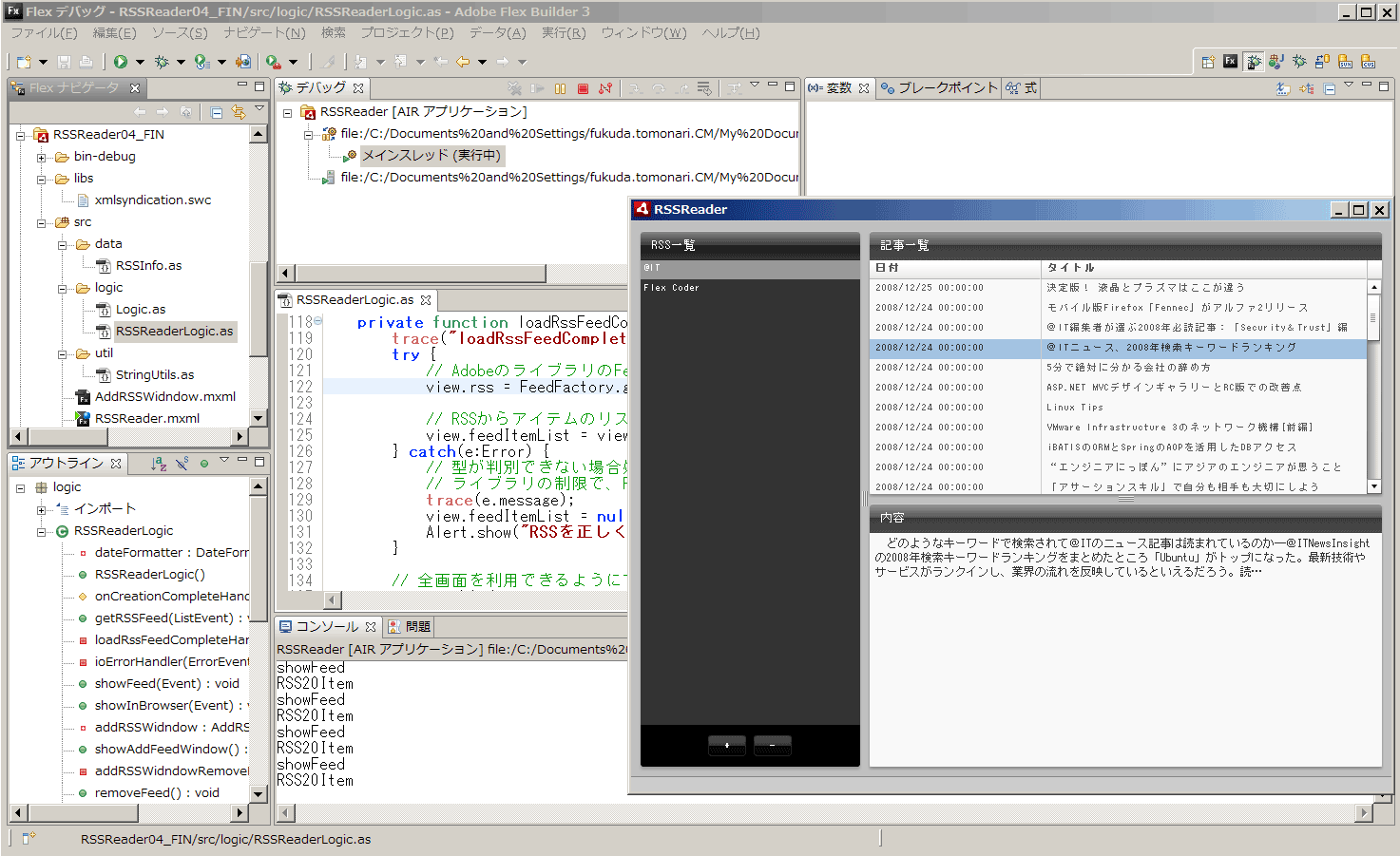Collapse the RSSReader04_FIN project node
The image size is (1400, 856).
[x=20, y=135]
